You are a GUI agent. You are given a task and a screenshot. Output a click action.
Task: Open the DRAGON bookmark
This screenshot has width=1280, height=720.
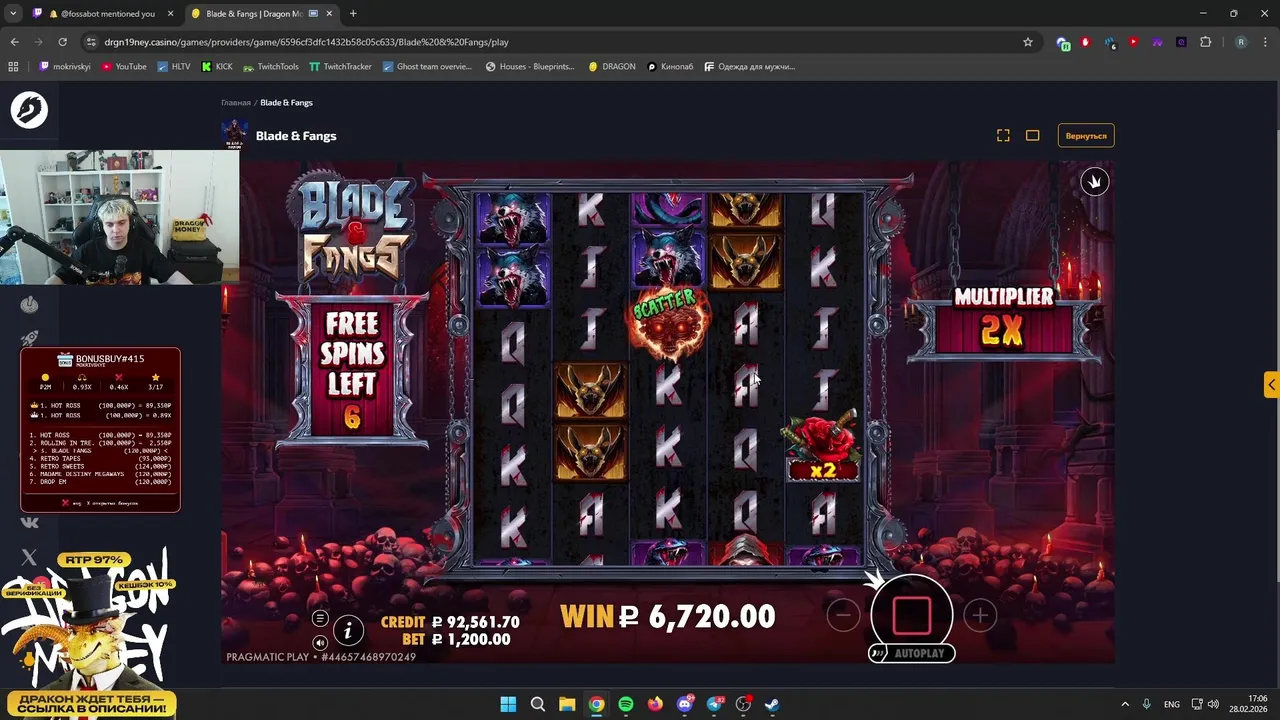[611, 67]
